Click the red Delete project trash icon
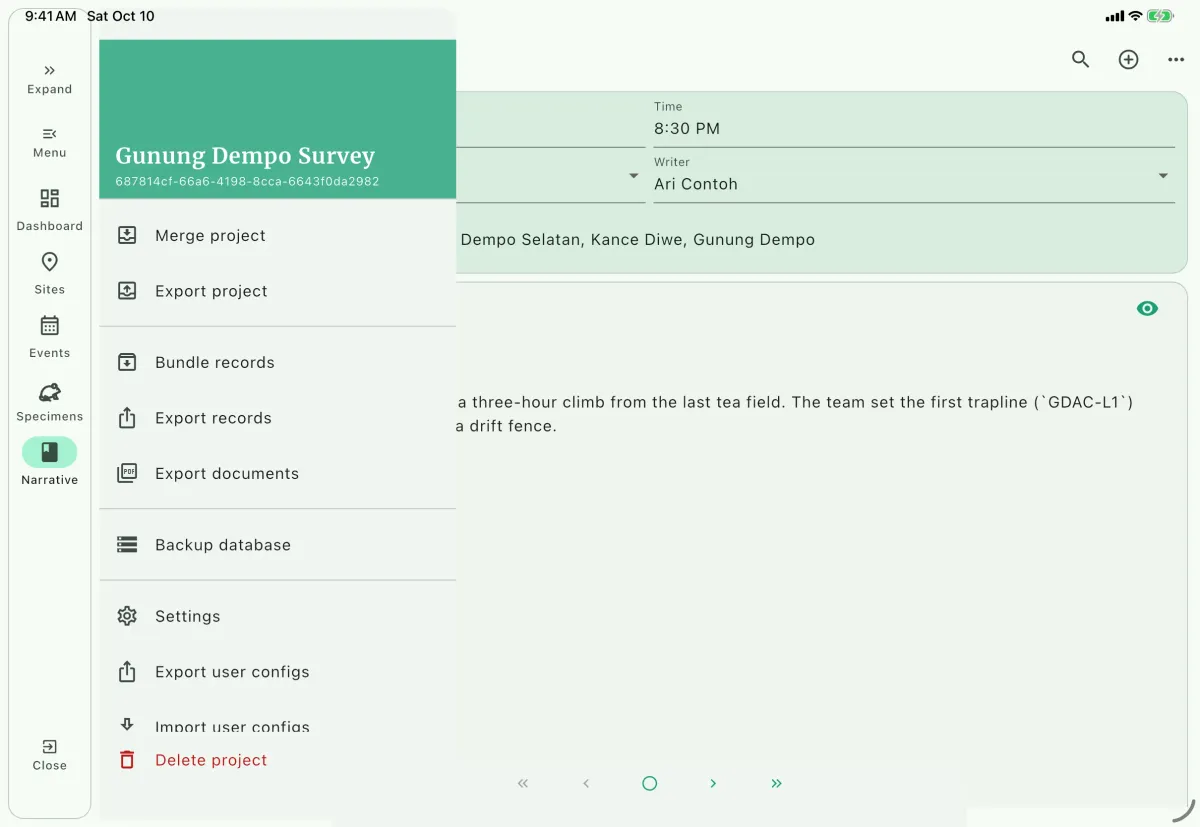 (127, 760)
